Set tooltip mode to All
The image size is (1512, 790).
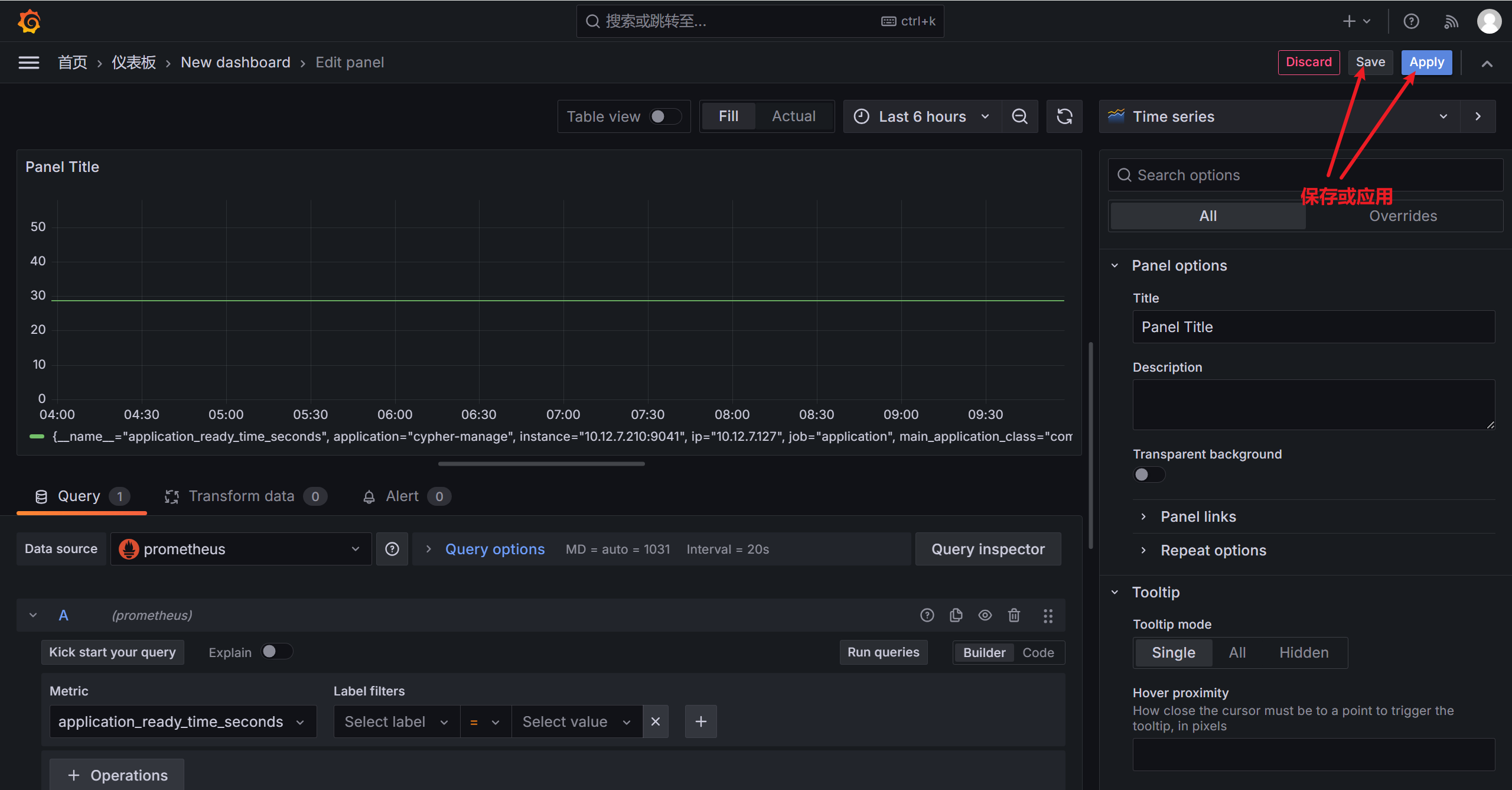[x=1237, y=652]
